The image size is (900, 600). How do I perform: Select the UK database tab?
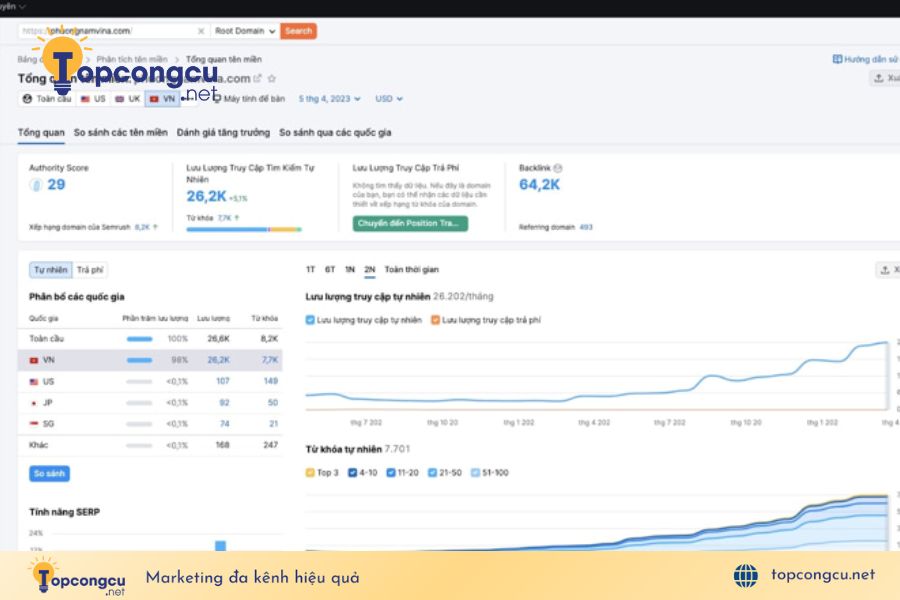[127, 99]
